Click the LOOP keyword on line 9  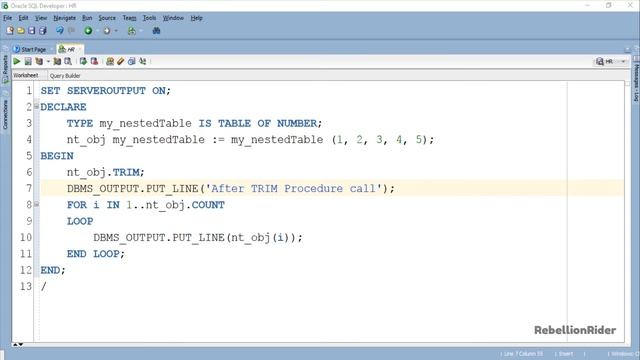pyautogui.click(x=80, y=221)
